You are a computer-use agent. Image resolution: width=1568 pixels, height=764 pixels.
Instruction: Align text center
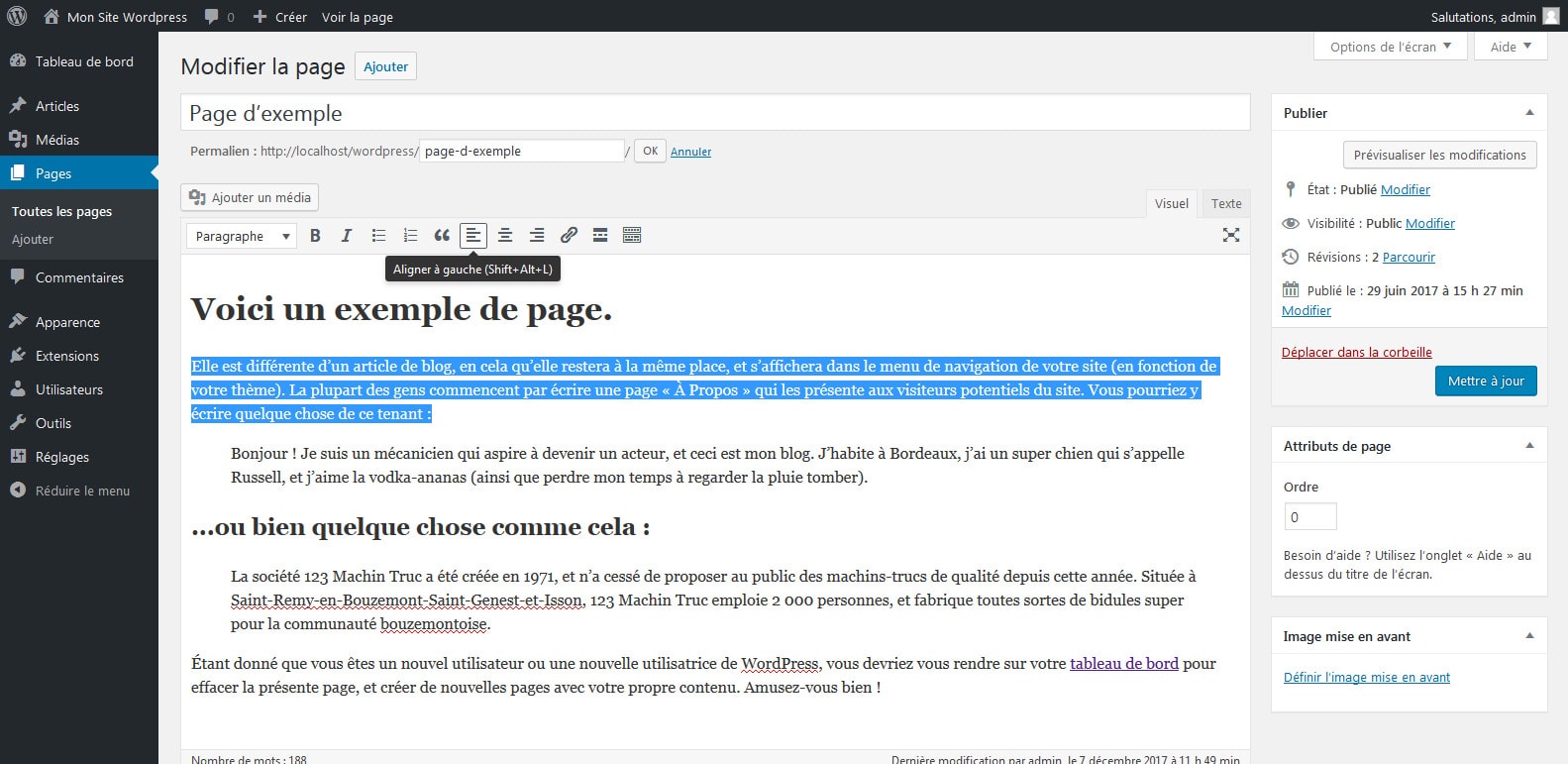coord(505,235)
